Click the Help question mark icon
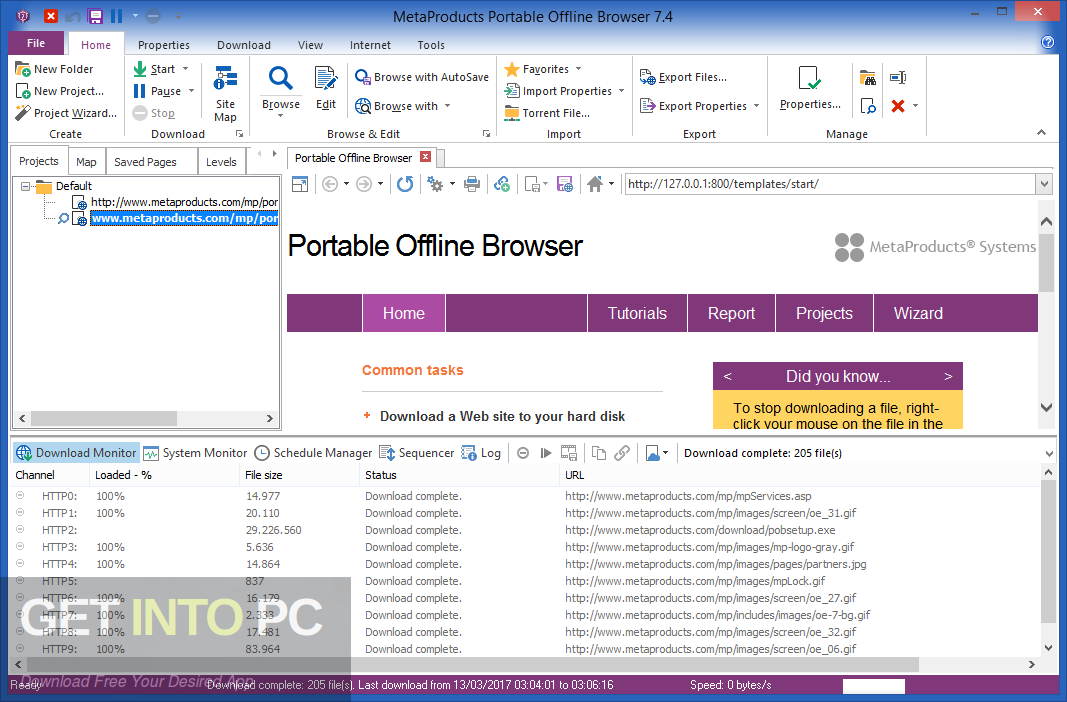This screenshot has height=702, width=1067. (1048, 42)
